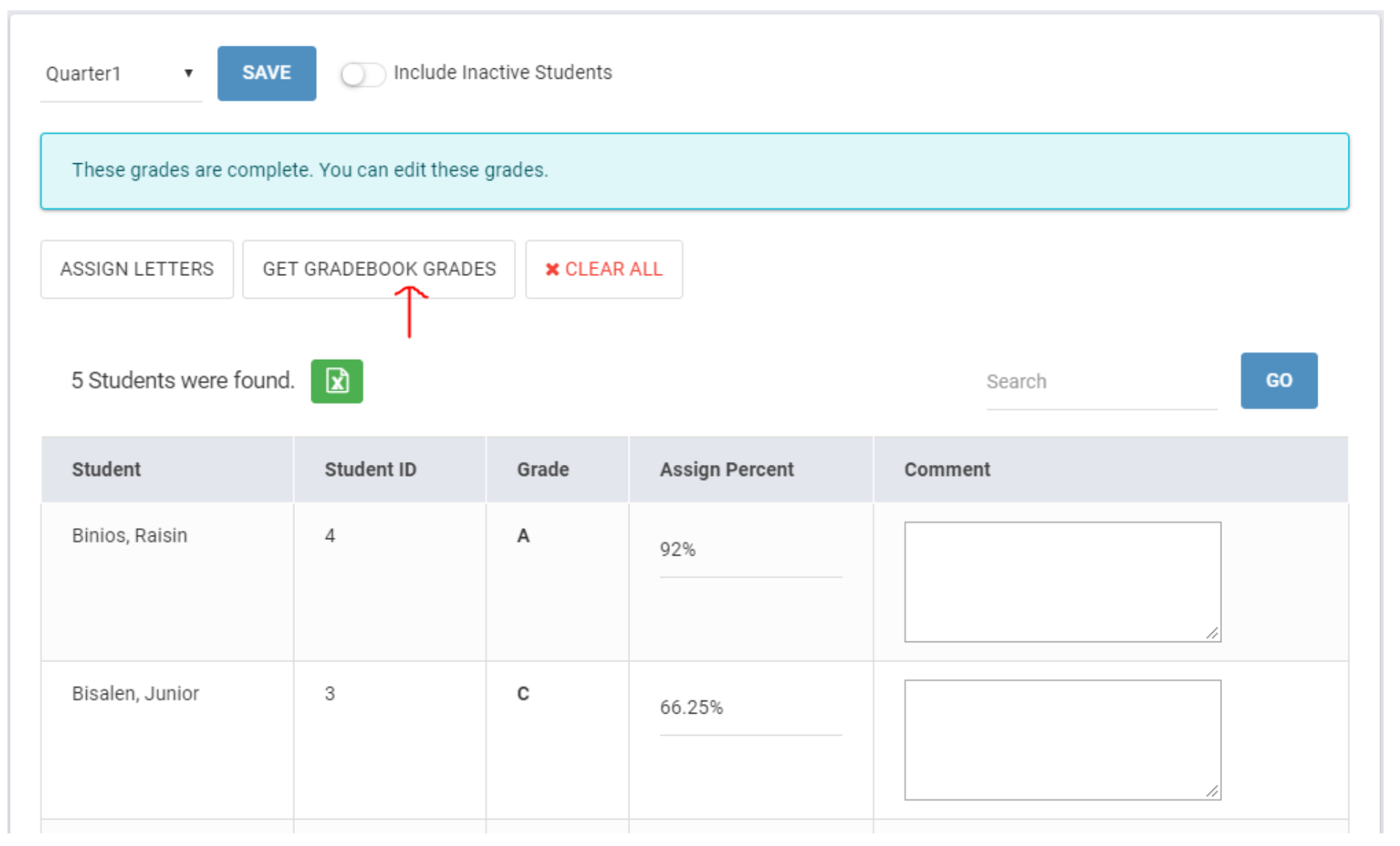Click the Assign Percent column header

(x=726, y=469)
